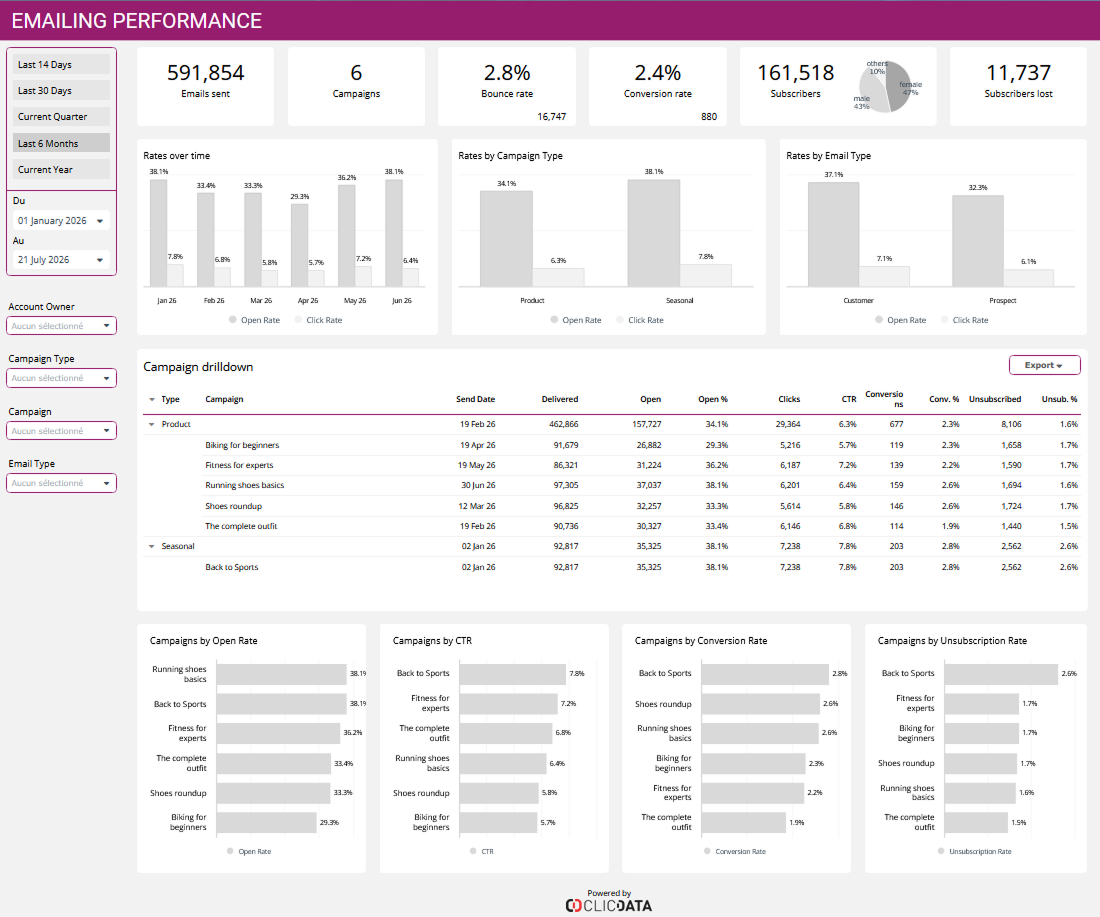
Task: Toggle Open Rate legend in Rates over time
Action: point(254,320)
